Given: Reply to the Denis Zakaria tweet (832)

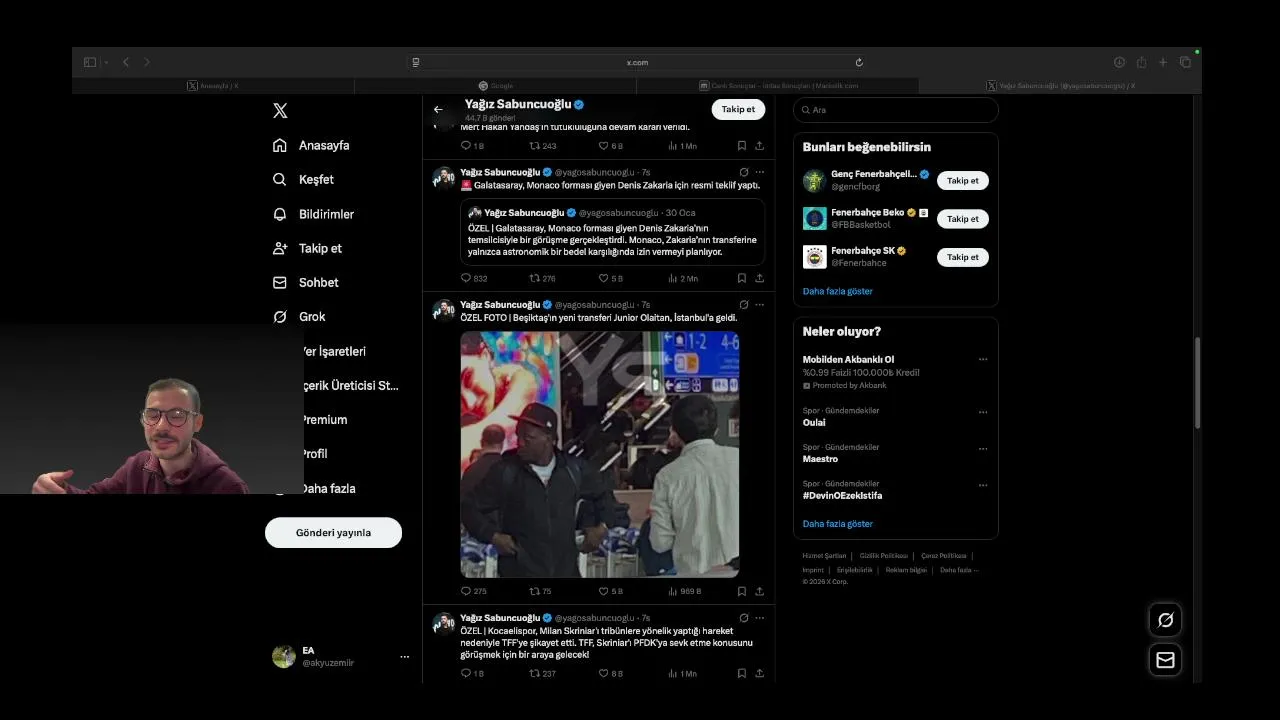Looking at the screenshot, I should coord(474,278).
